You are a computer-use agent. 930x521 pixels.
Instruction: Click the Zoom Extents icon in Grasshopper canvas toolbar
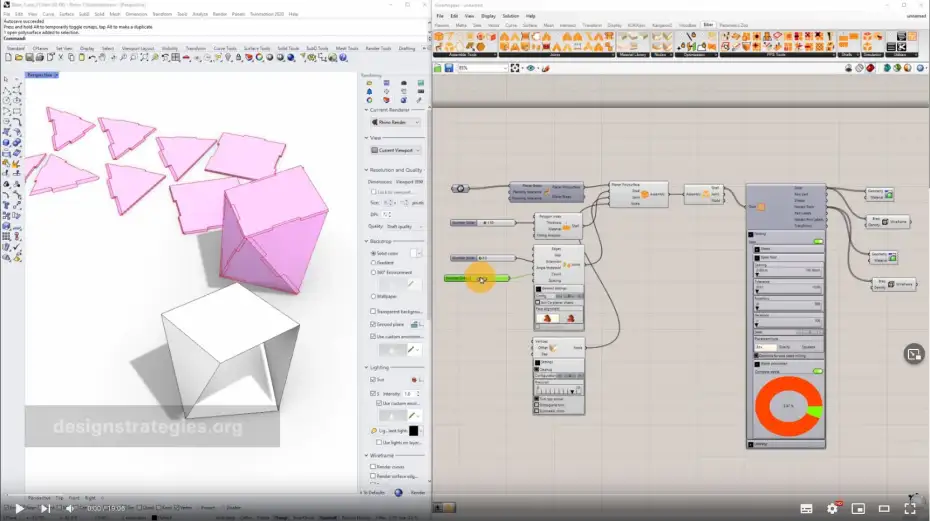pos(515,68)
